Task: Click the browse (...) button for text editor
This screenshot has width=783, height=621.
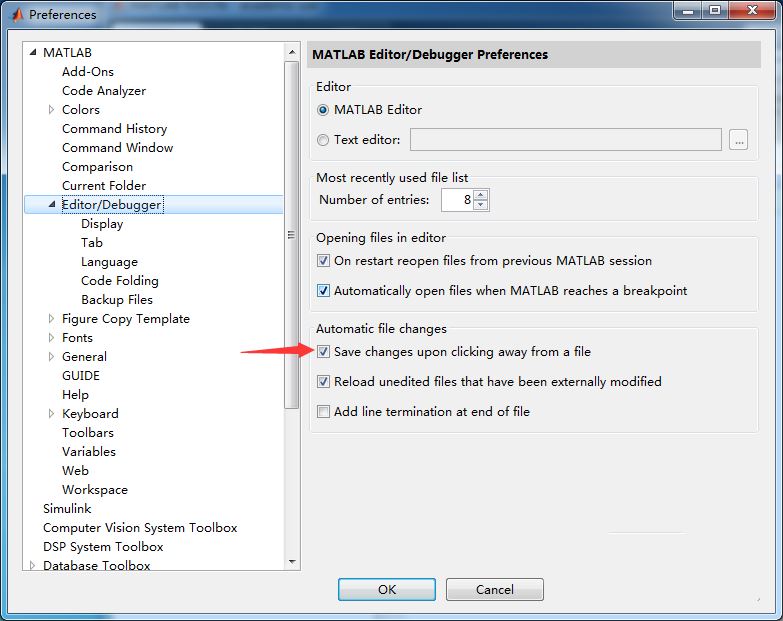Action: click(x=739, y=140)
